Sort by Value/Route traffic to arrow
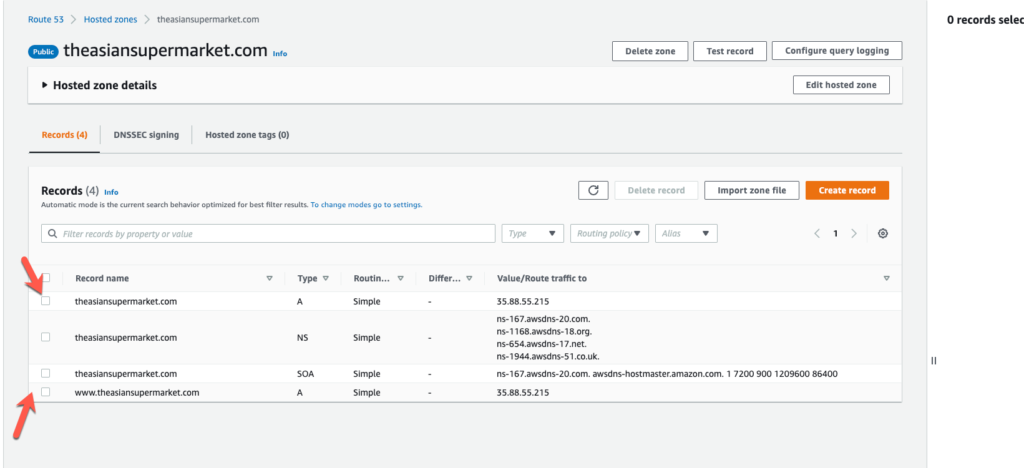Image resolution: width=1024 pixels, height=468 pixels. (x=886, y=278)
